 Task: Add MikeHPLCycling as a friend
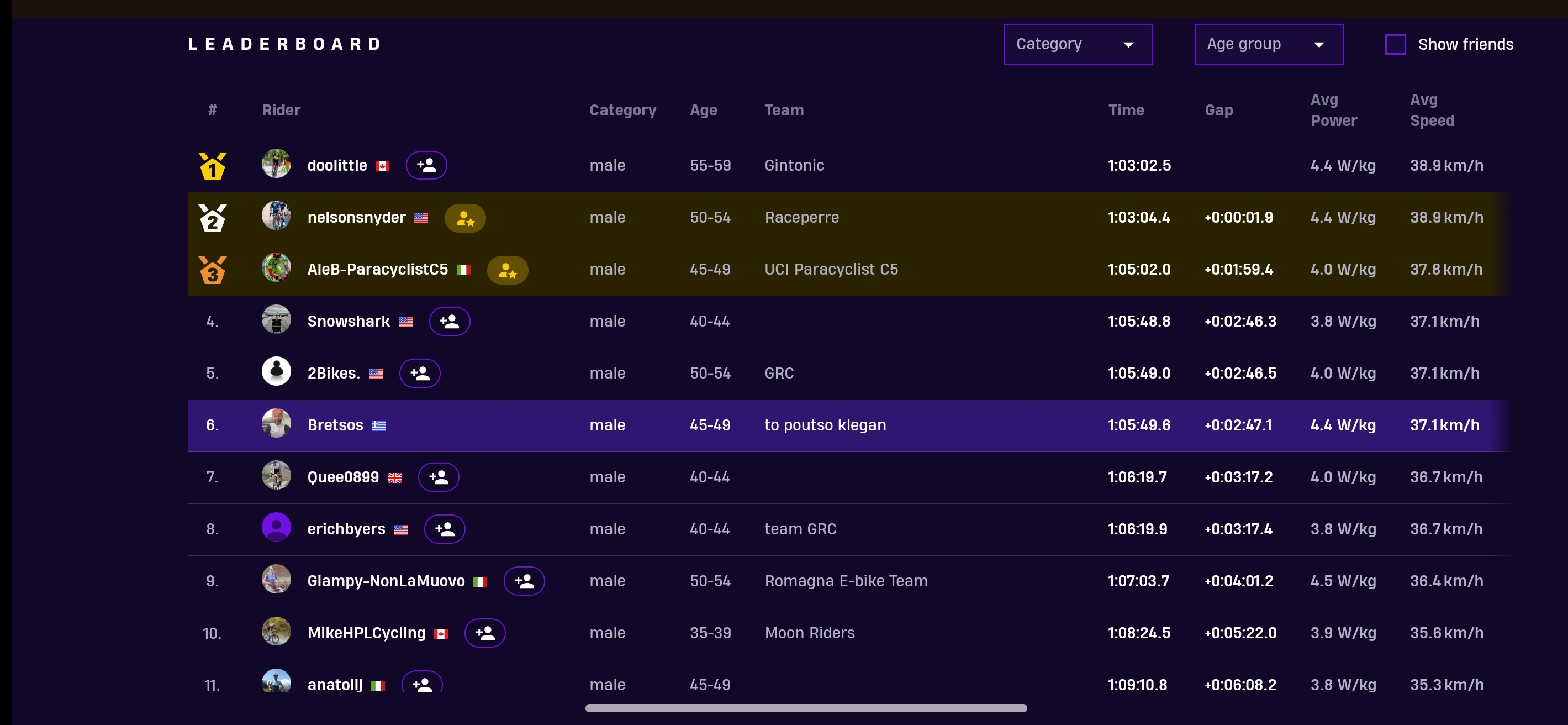(484, 633)
